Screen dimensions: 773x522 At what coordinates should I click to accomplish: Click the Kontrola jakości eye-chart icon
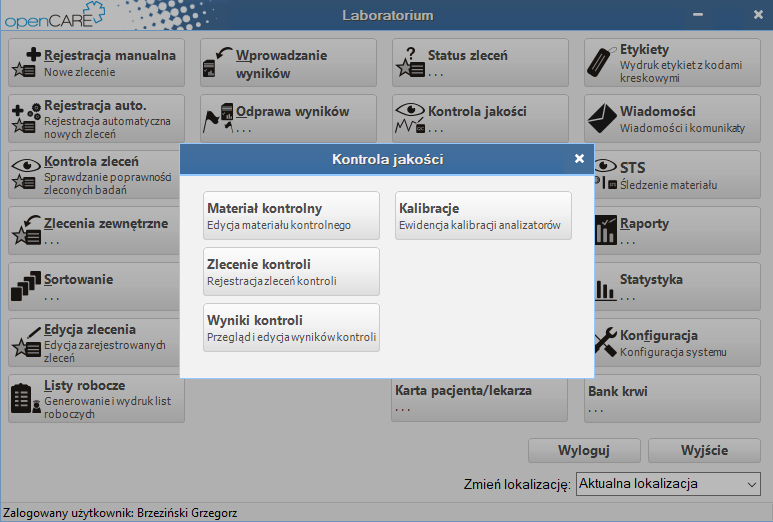(x=410, y=118)
